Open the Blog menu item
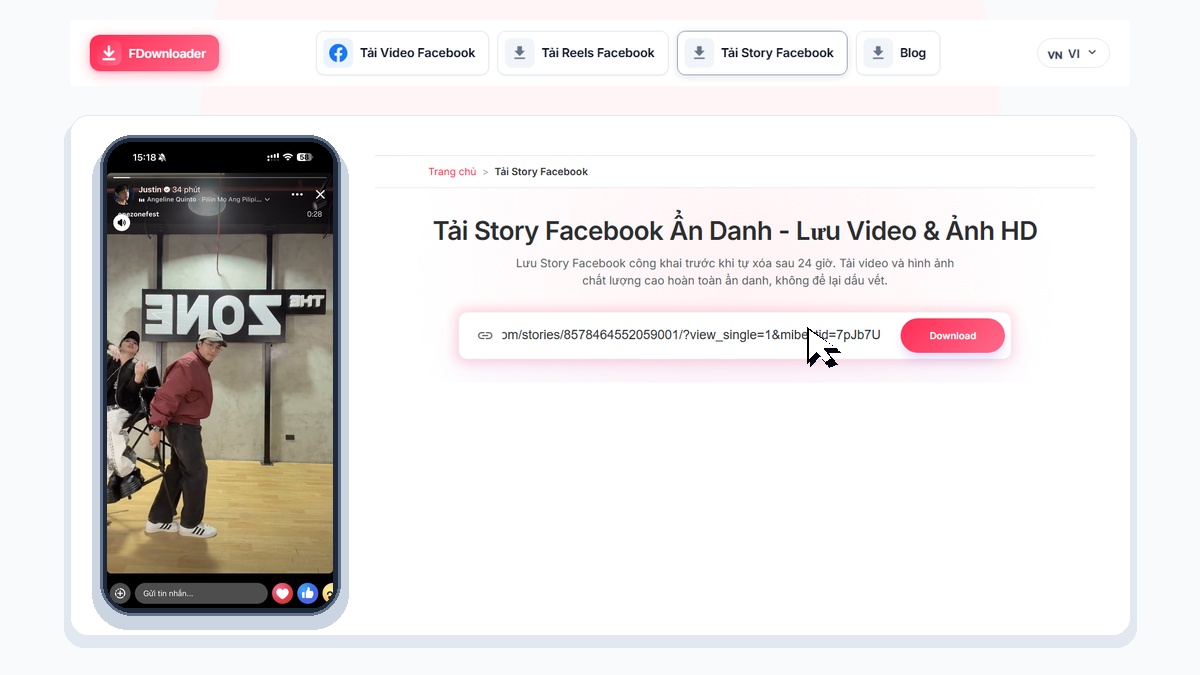Screen dimensions: 1200x675 pyautogui.click(x=897, y=53)
